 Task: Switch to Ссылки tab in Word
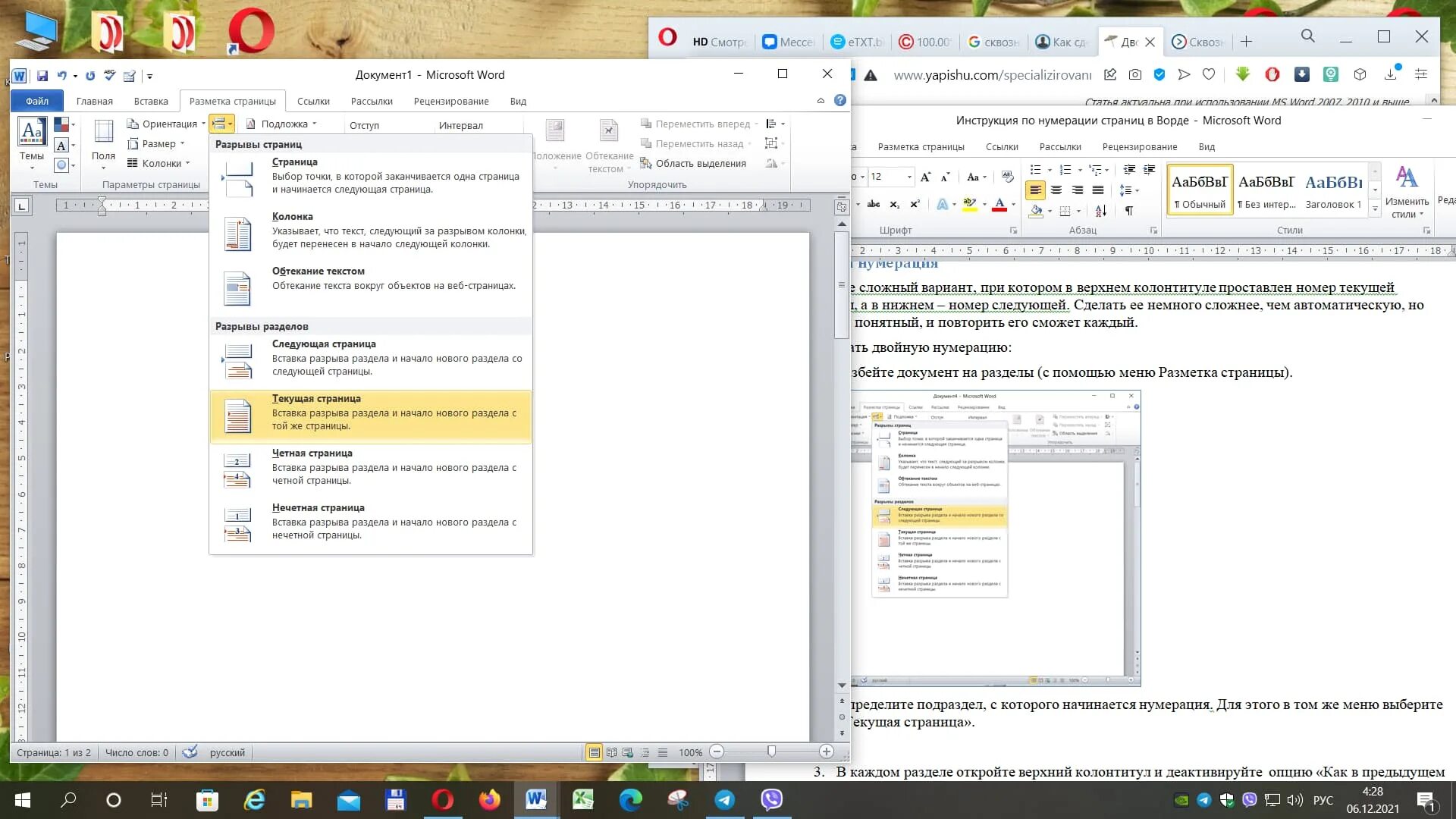point(313,101)
